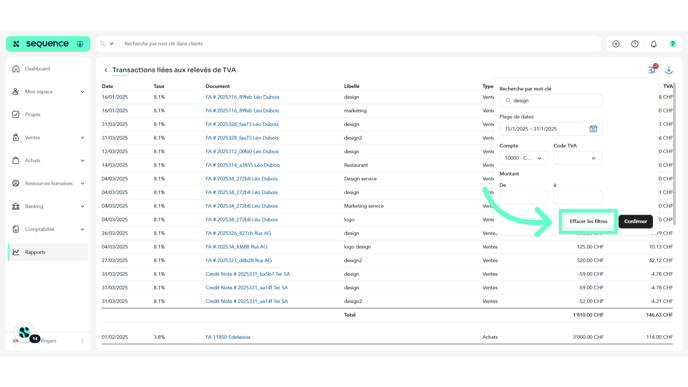This screenshot has width=688, height=387.
Task: Expand Ventes chevron
Action: point(82,138)
